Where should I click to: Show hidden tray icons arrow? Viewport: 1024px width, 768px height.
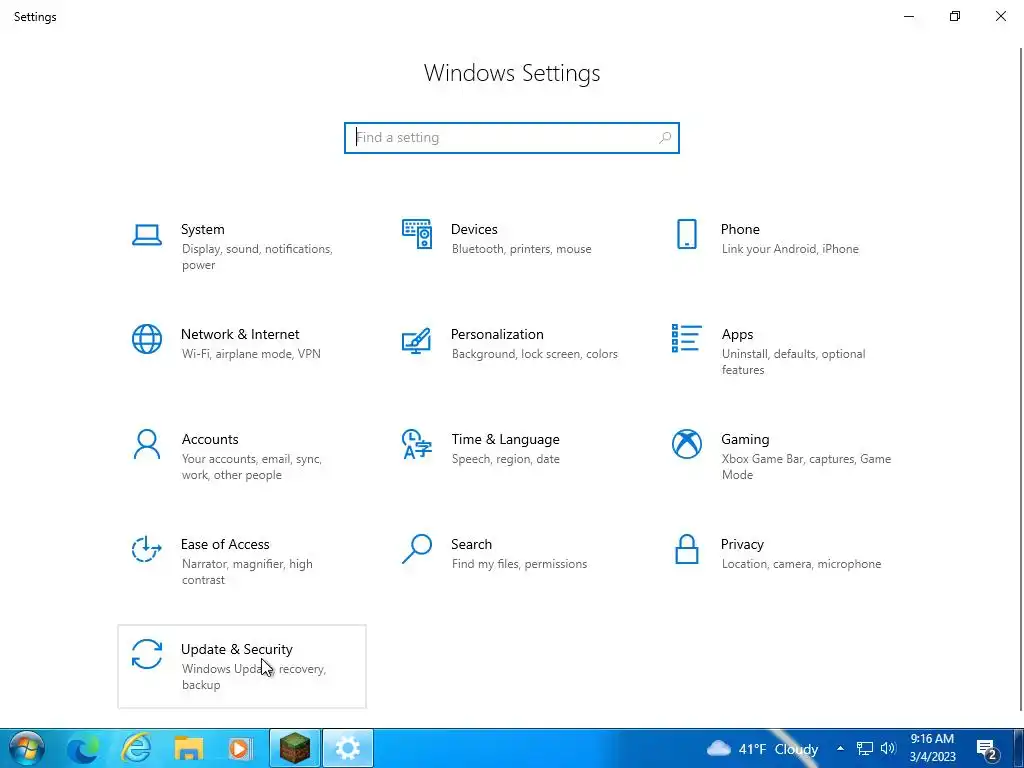pyautogui.click(x=840, y=748)
